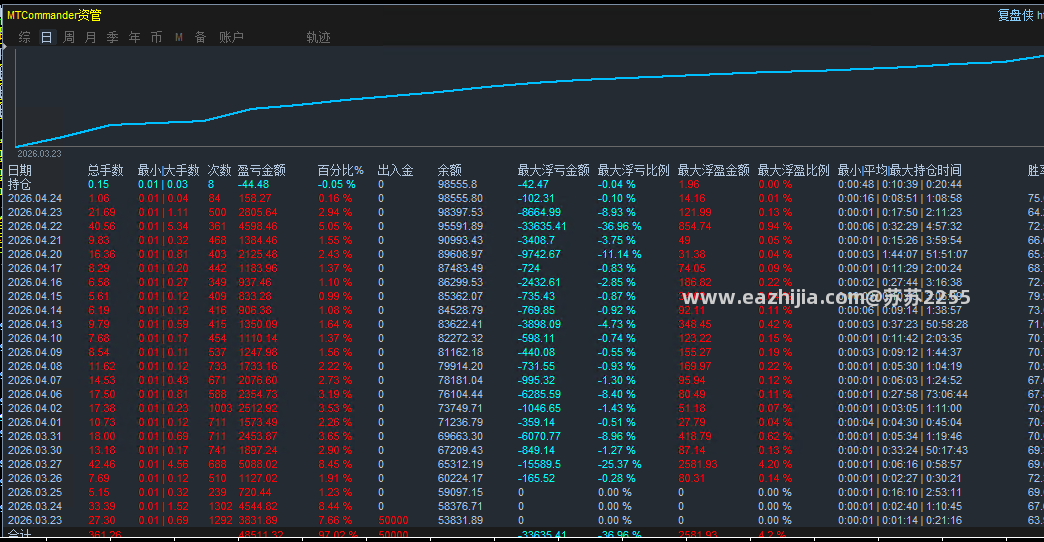This screenshot has width=1044, height=542.
Task: Click the 最大浮亏比例 column header
Action: (633, 170)
